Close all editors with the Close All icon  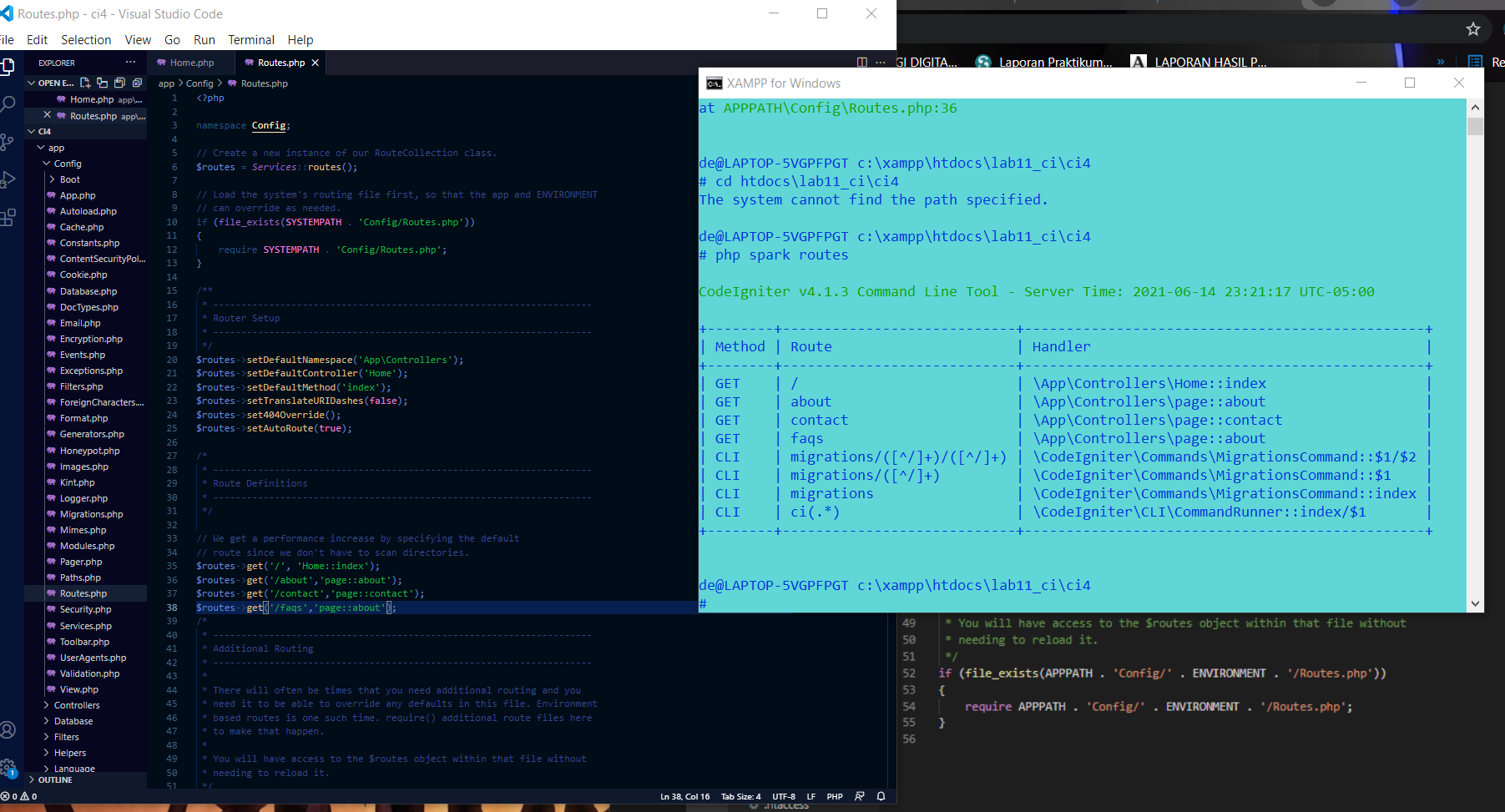pos(137,83)
